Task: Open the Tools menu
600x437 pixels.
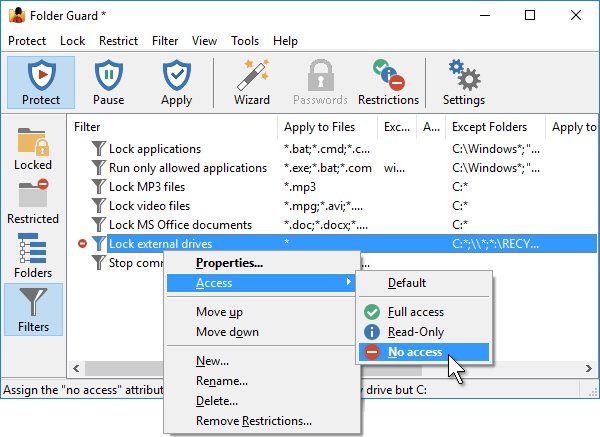Action: (245, 41)
